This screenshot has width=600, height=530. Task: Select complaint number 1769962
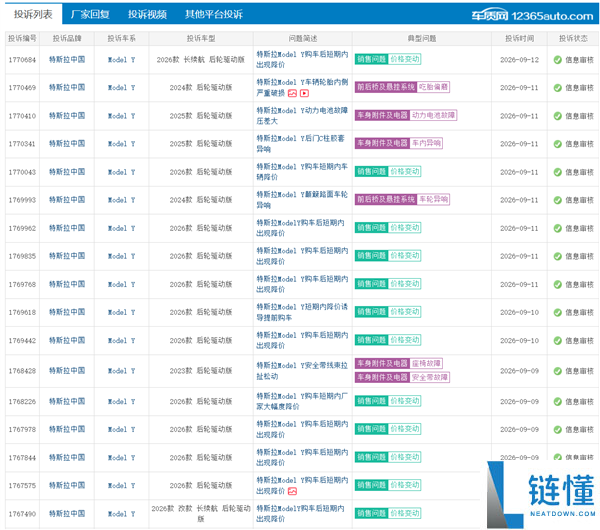tap(22, 228)
